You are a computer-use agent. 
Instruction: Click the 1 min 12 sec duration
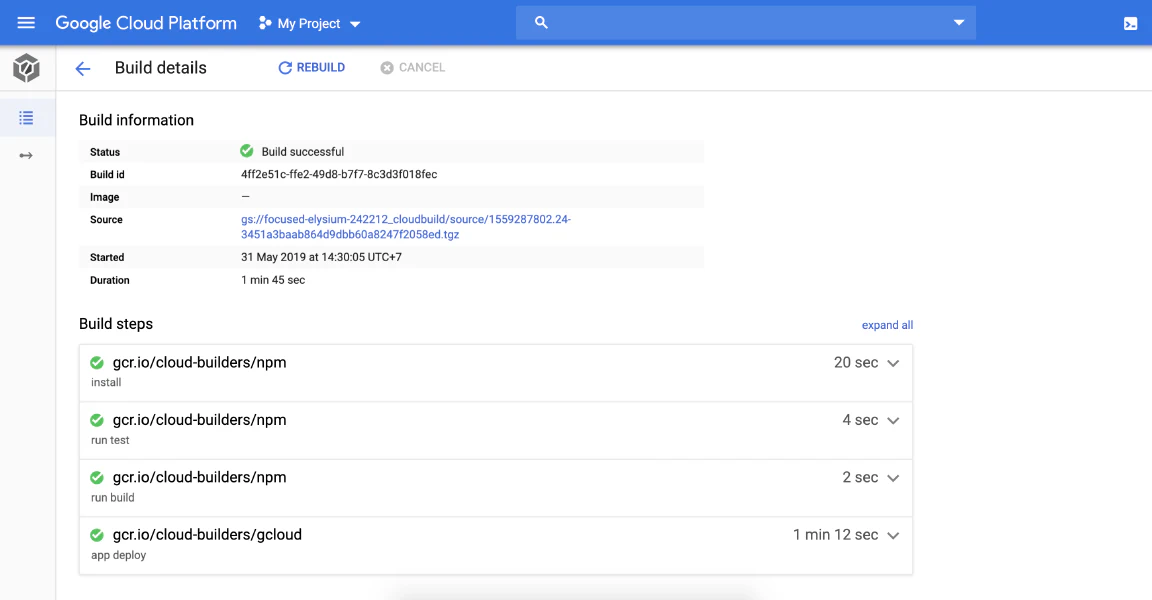tap(835, 535)
